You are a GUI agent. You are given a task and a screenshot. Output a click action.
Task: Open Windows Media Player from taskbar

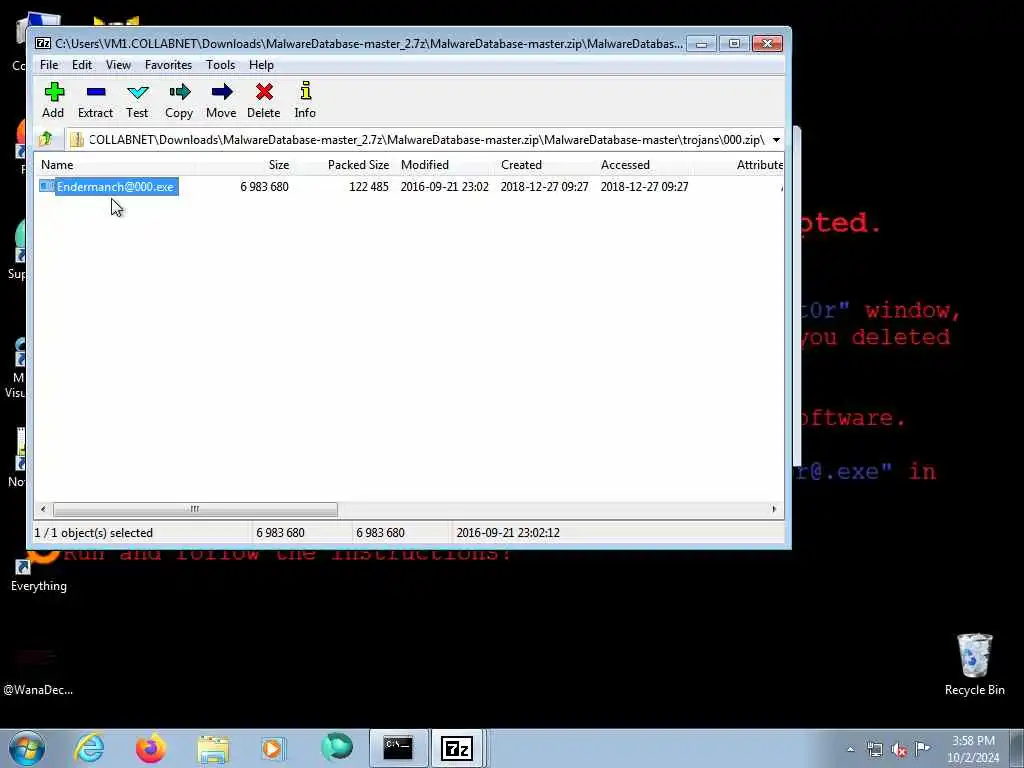[272, 748]
